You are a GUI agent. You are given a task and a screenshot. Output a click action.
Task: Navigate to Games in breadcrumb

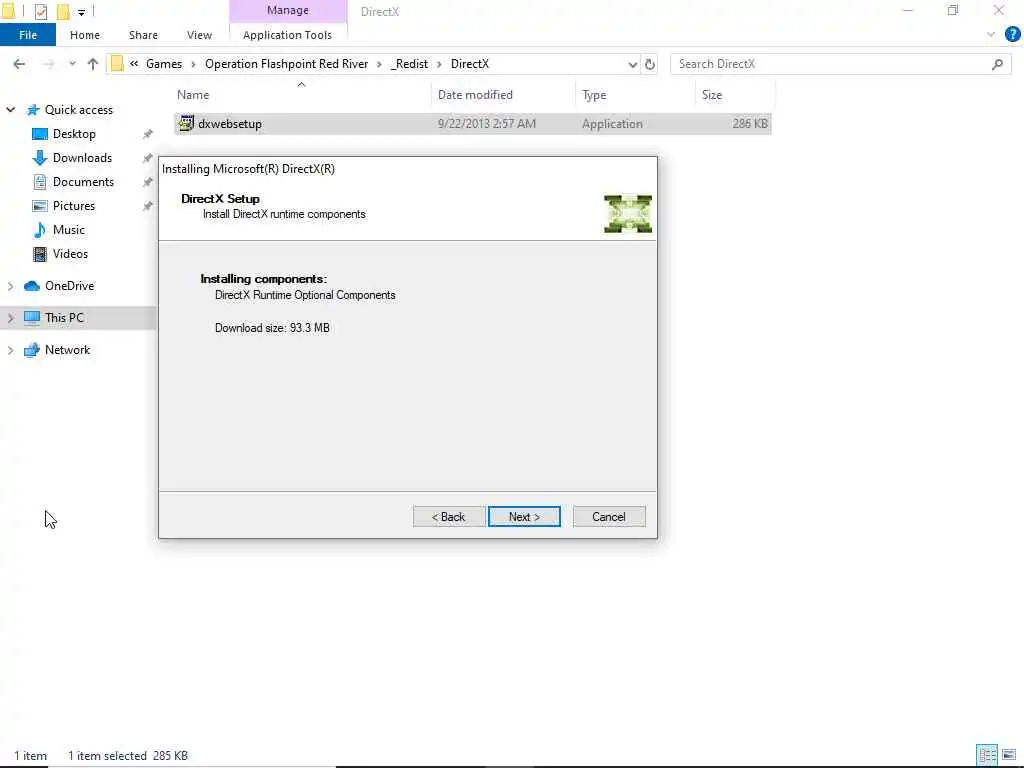164,64
